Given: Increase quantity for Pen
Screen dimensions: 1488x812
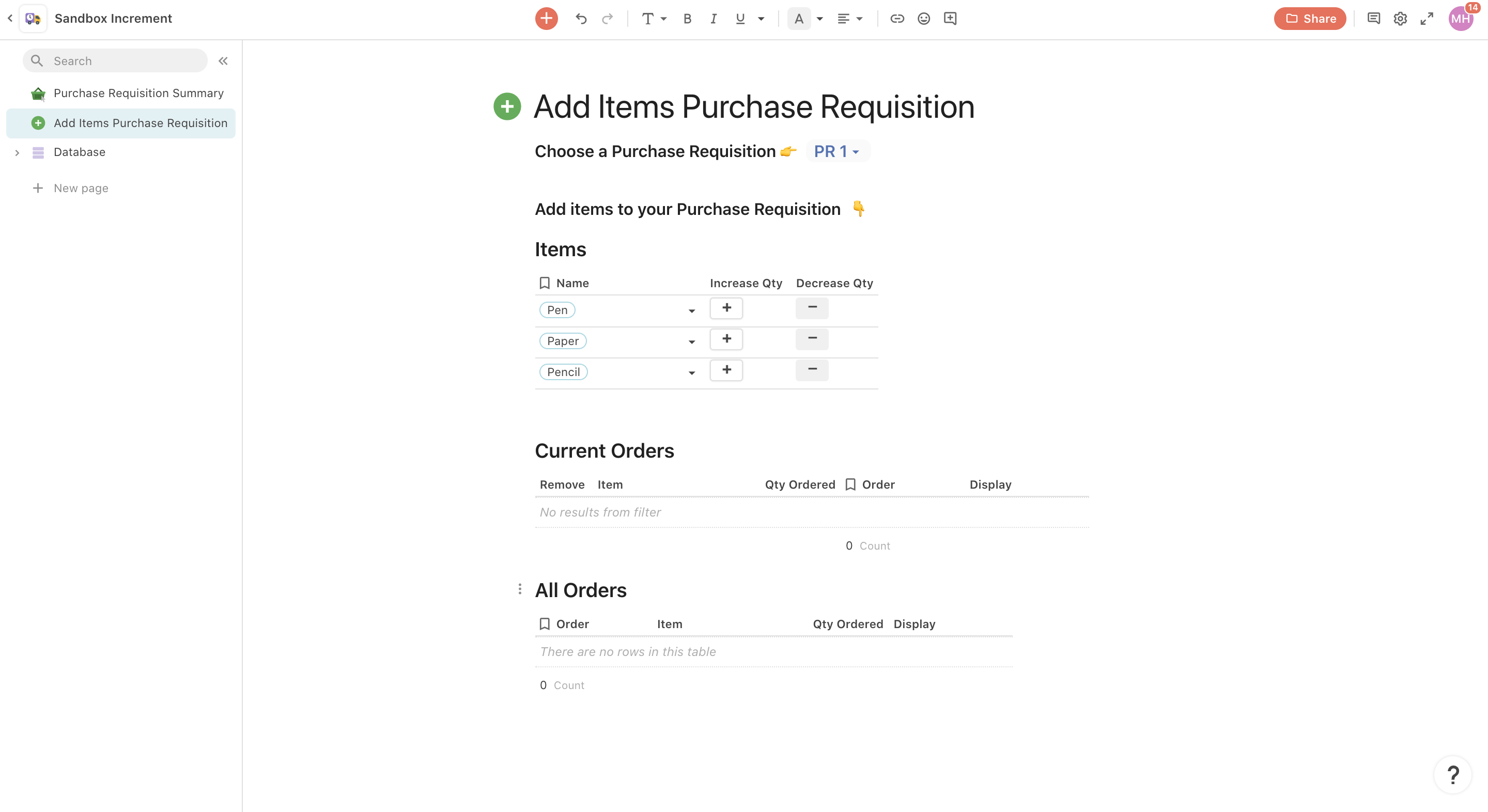Looking at the screenshot, I should pyautogui.click(x=726, y=308).
